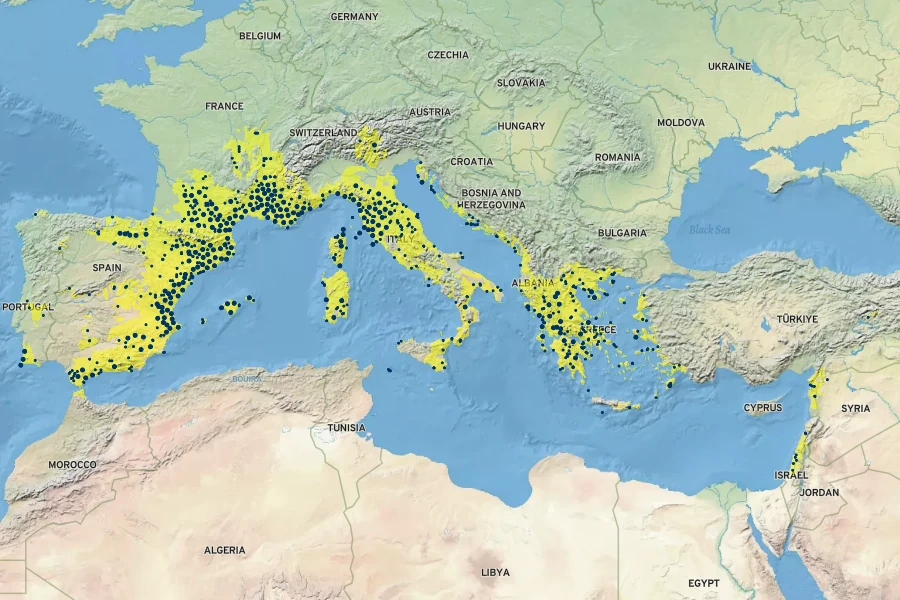Image resolution: width=900 pixels, height=600 pixels.
Task: Click the CYPRUS label
Action: (x=763, y=408)
